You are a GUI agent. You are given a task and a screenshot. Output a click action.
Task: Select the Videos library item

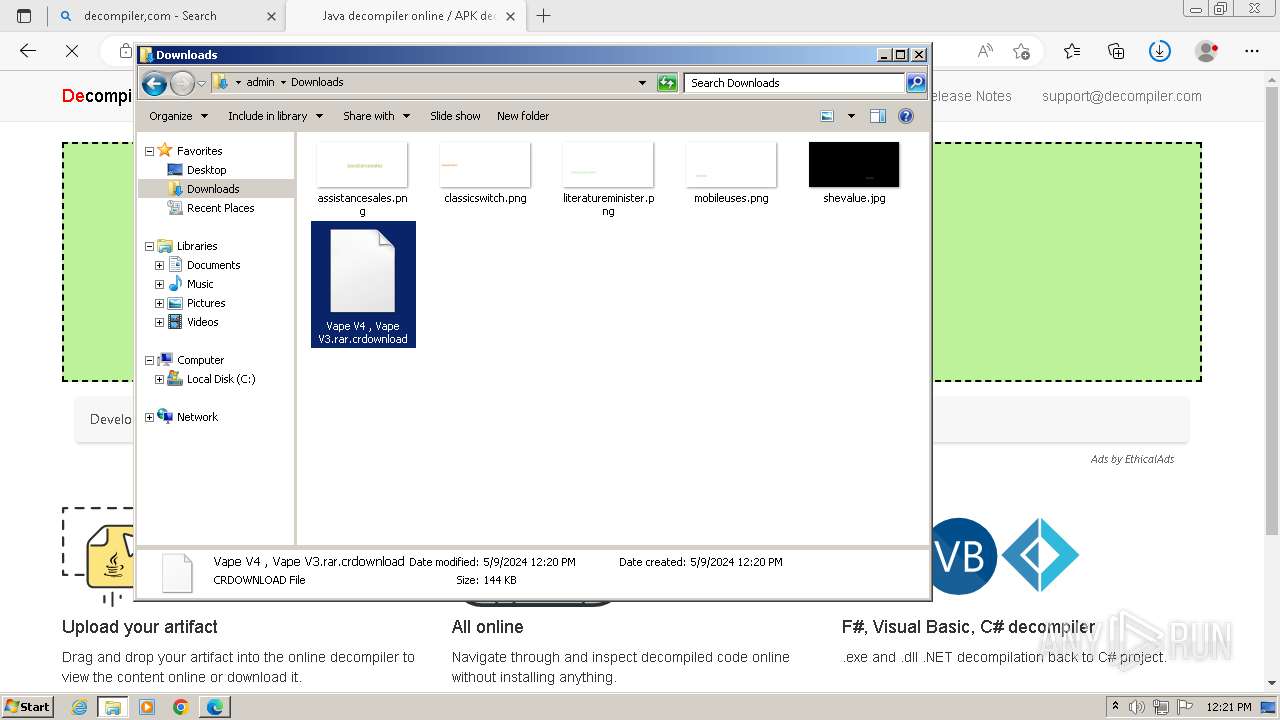(x=202, y=322)
